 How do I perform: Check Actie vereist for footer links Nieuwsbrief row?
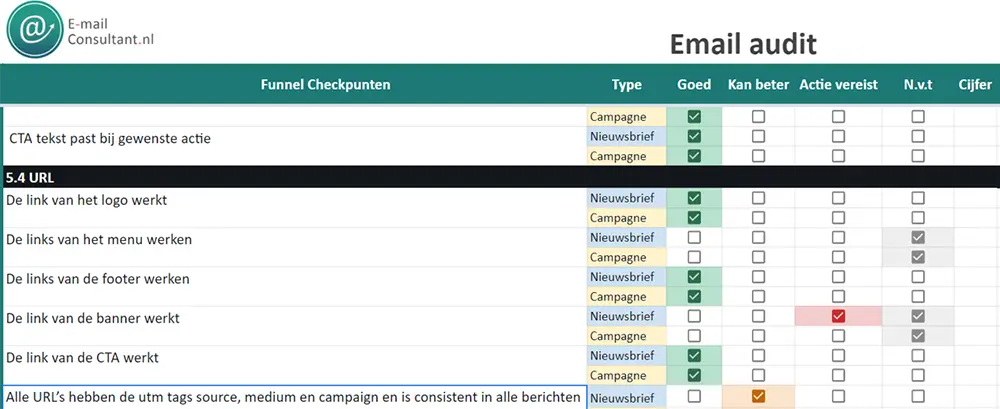pos(839,277)
